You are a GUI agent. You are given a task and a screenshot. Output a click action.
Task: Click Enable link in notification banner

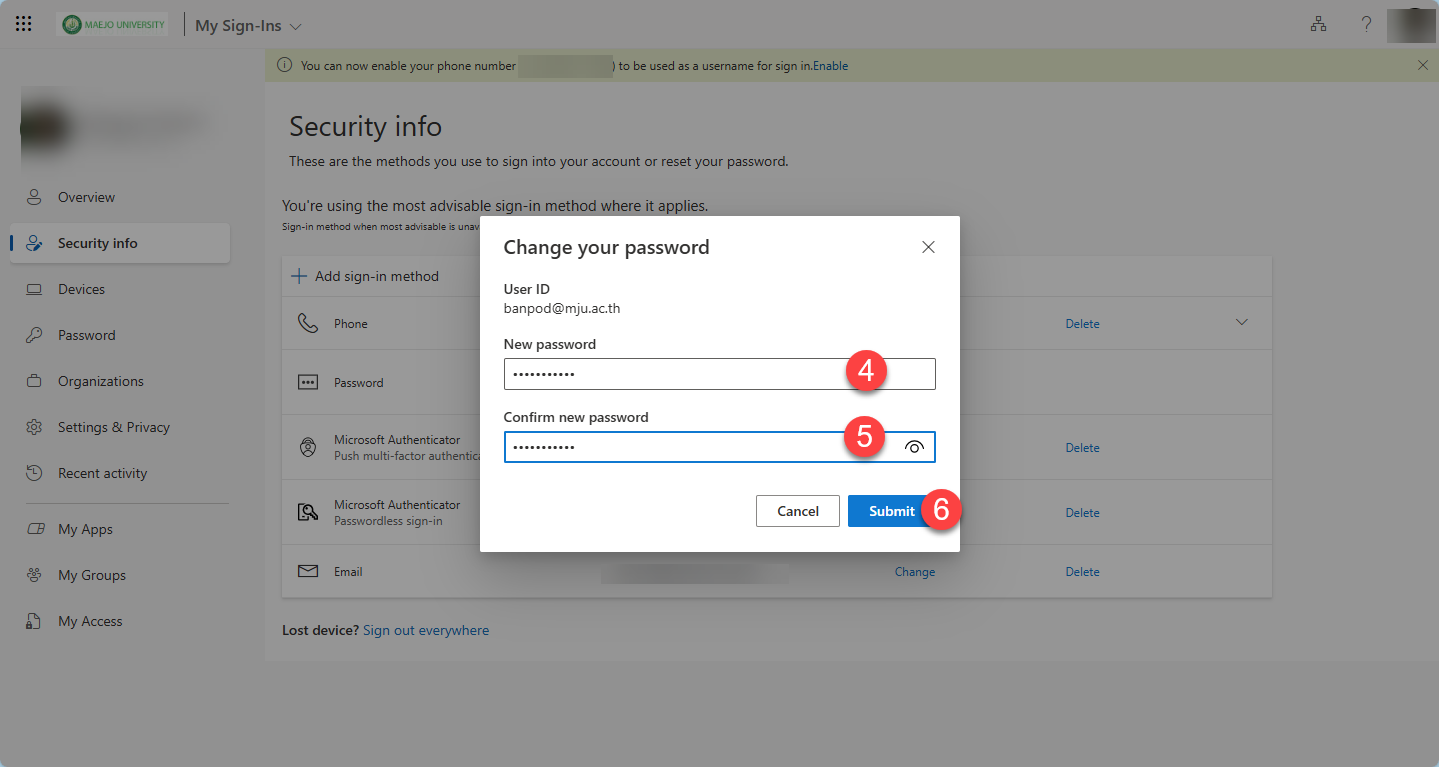tap(830, 66)
